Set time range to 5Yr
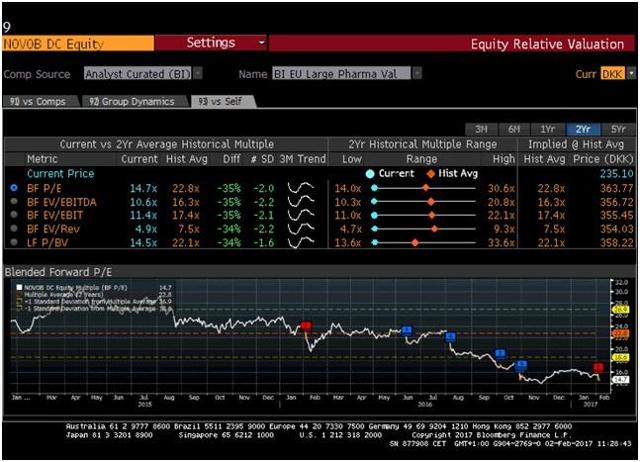The image size is (640, 462). [x=618, y=129]
